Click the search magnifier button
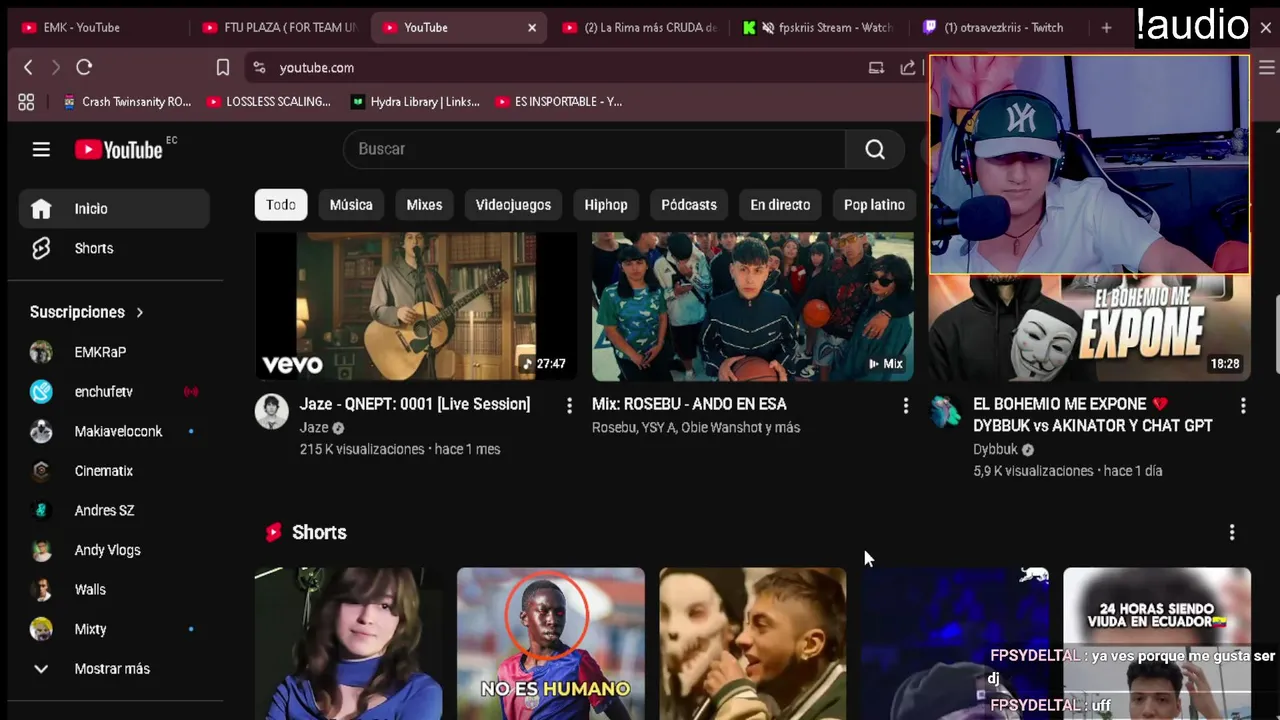The height and width of the screenshot is (720, 1280). click(875, 149)
